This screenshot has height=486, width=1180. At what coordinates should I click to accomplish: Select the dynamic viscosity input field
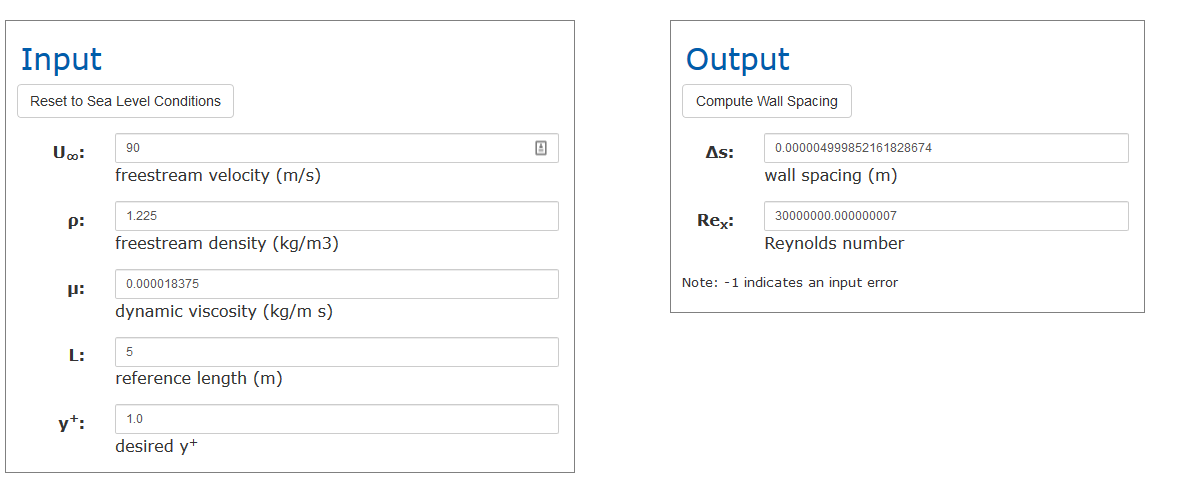click(336, 284)
